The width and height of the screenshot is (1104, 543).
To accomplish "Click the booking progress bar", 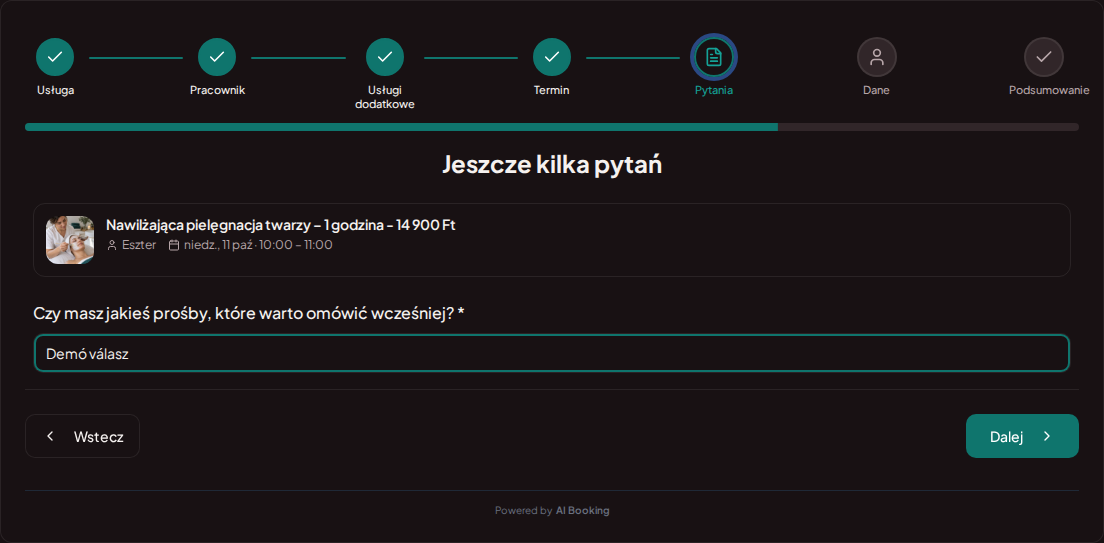I will tap(552, 127).
